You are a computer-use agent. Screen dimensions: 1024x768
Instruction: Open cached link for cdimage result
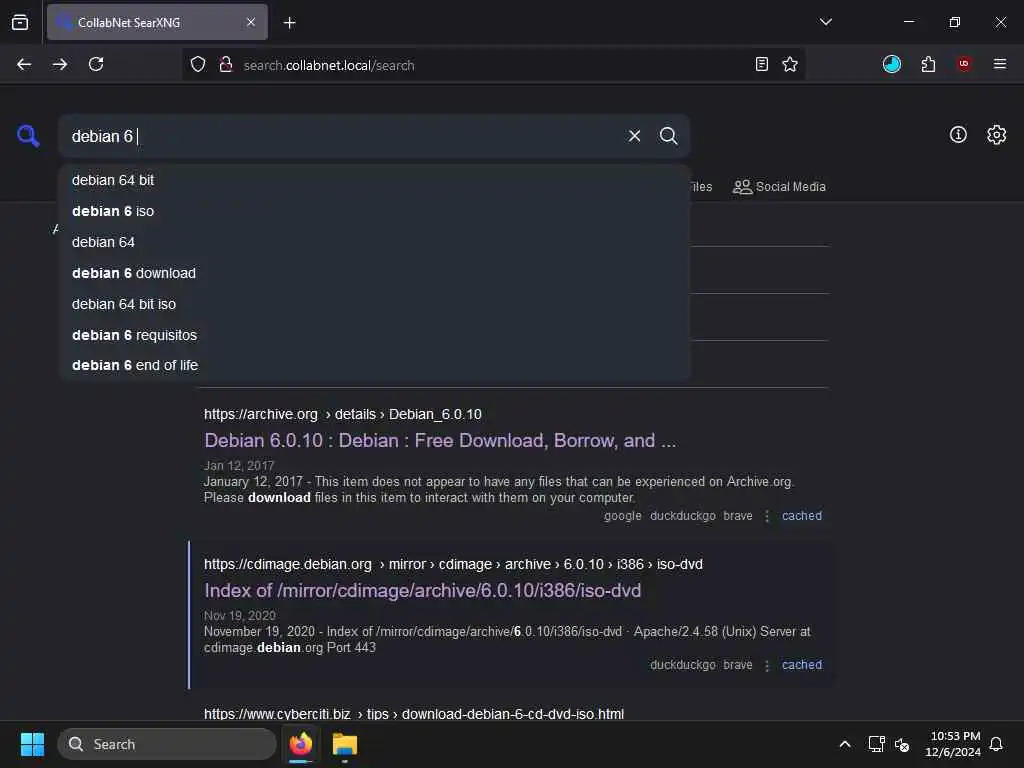(x=801, y=665)
